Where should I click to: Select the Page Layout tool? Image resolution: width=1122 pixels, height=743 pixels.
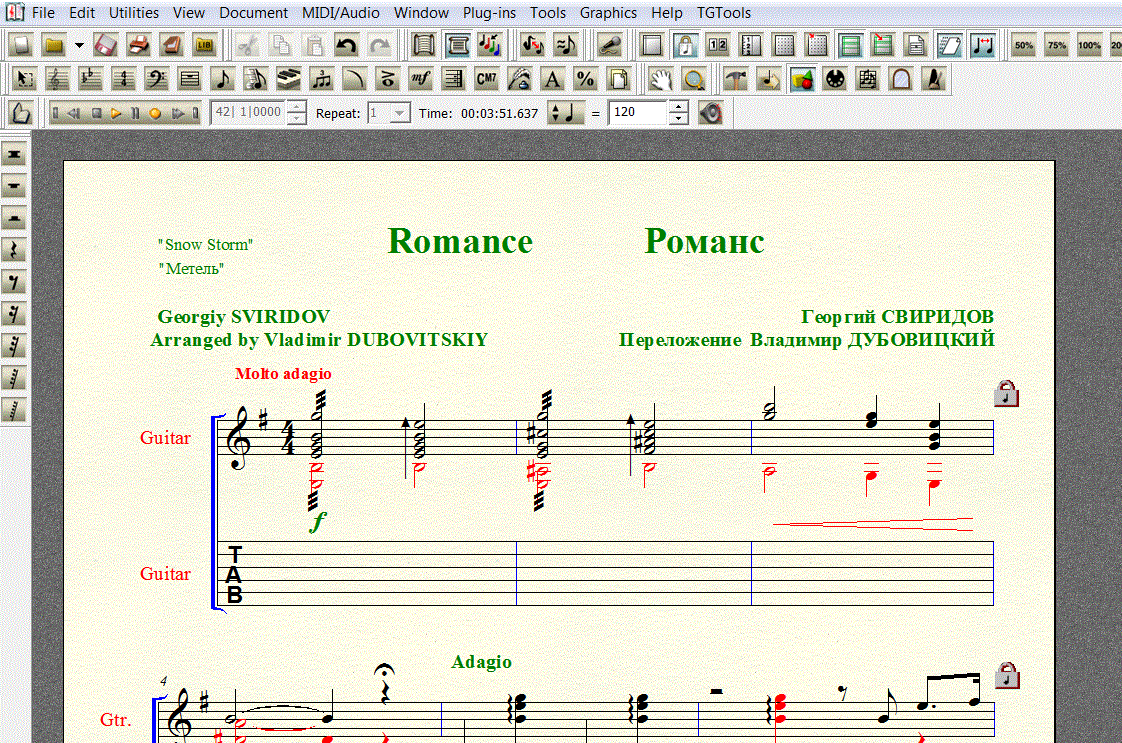(x=618, y=79)
